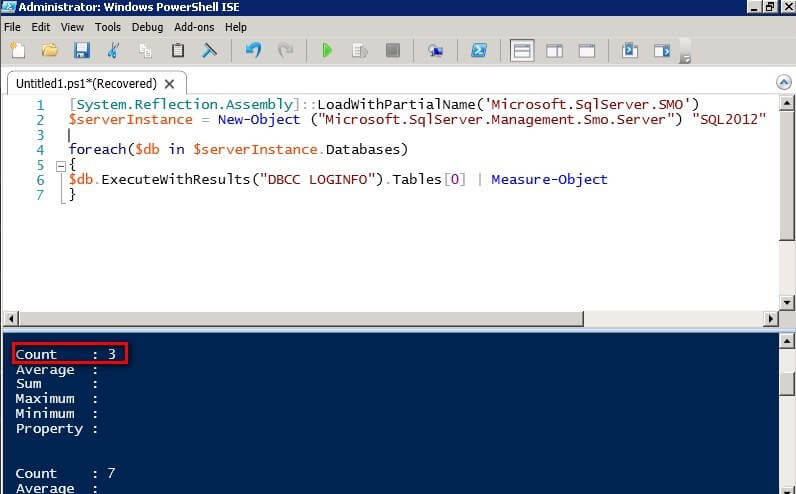Open the View menu
The height and width of the screenshot is (494, 796).
click(x=72, y=27)
